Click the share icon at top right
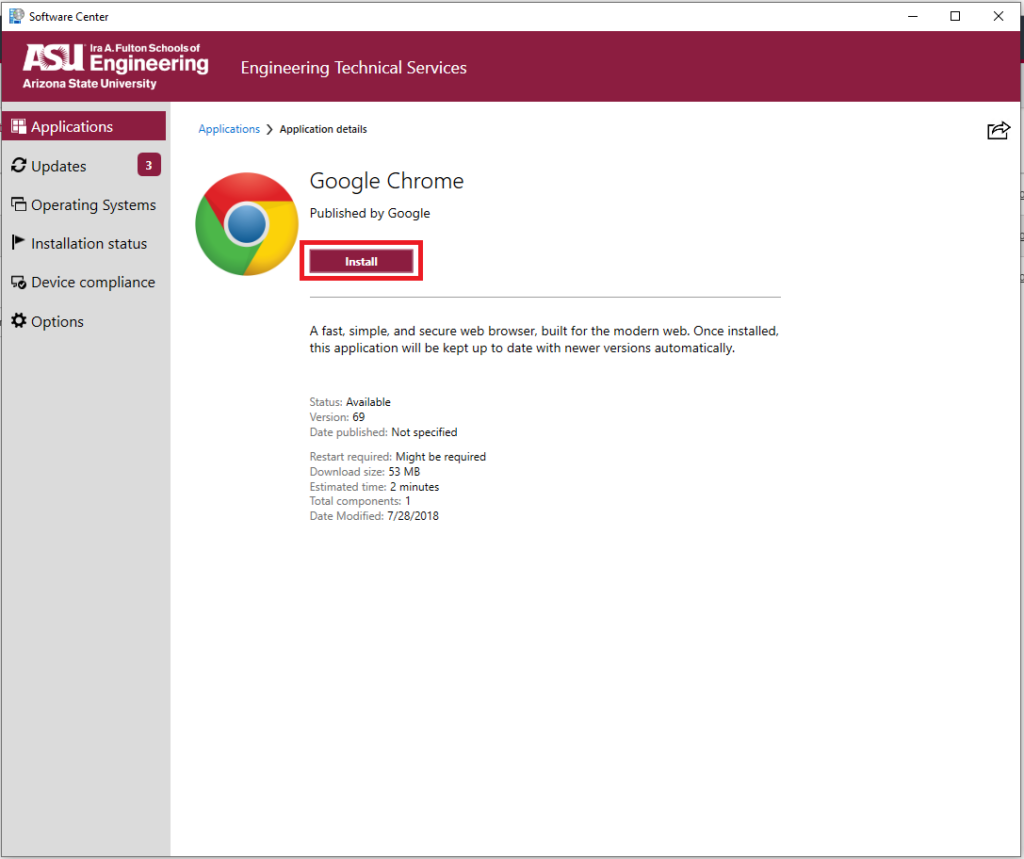The width and height of the screenshot is (1024, 859). [x=999, y=130]
